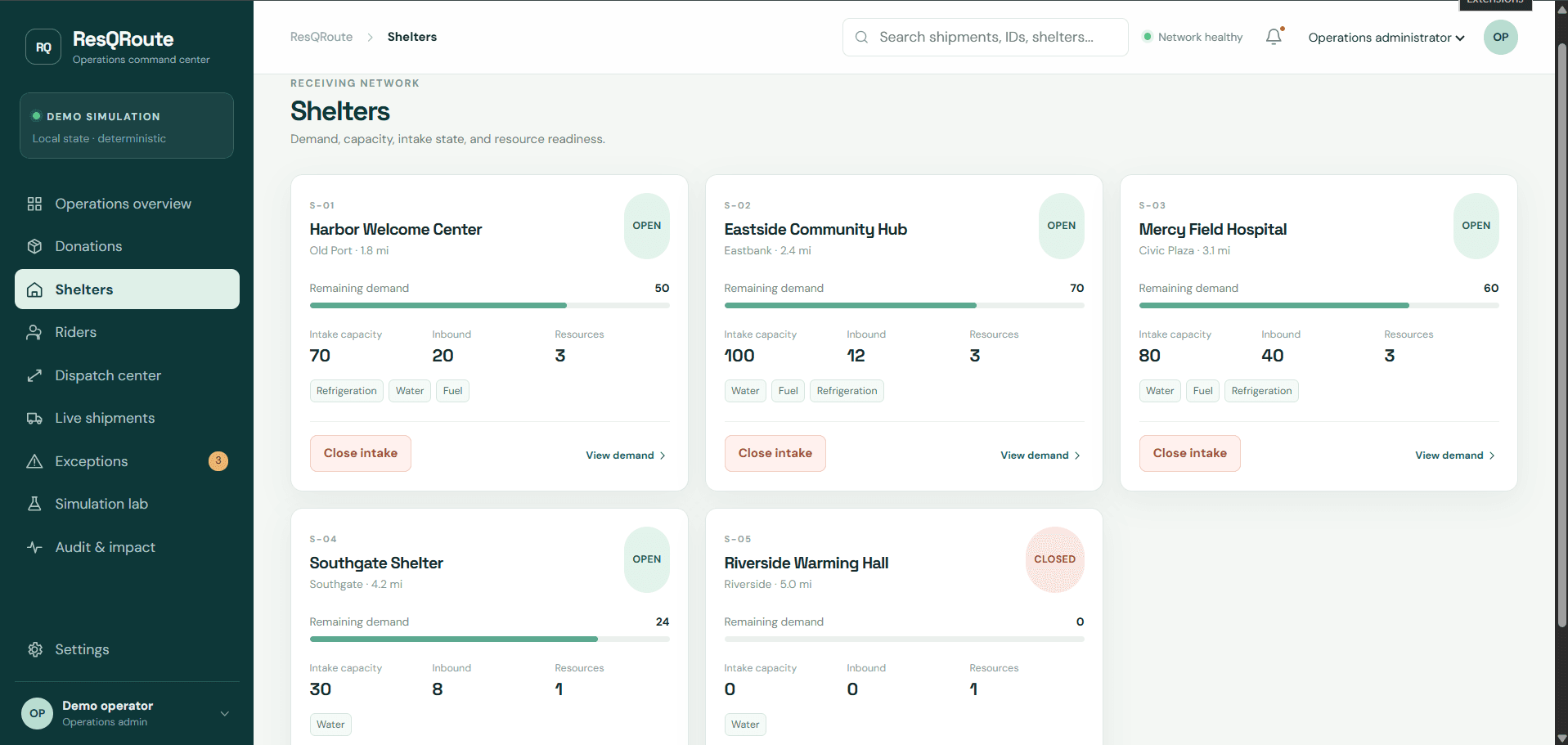Click the CLOSED status badge on Riverside Warming Hall

(1055, 559)
